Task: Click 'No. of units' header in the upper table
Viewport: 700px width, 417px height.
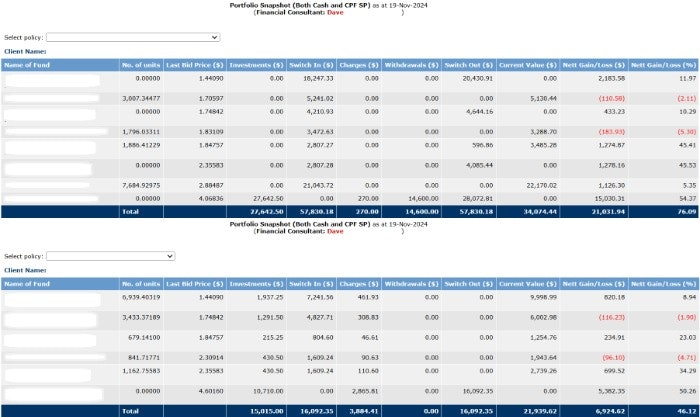Action: click(140, 65)
